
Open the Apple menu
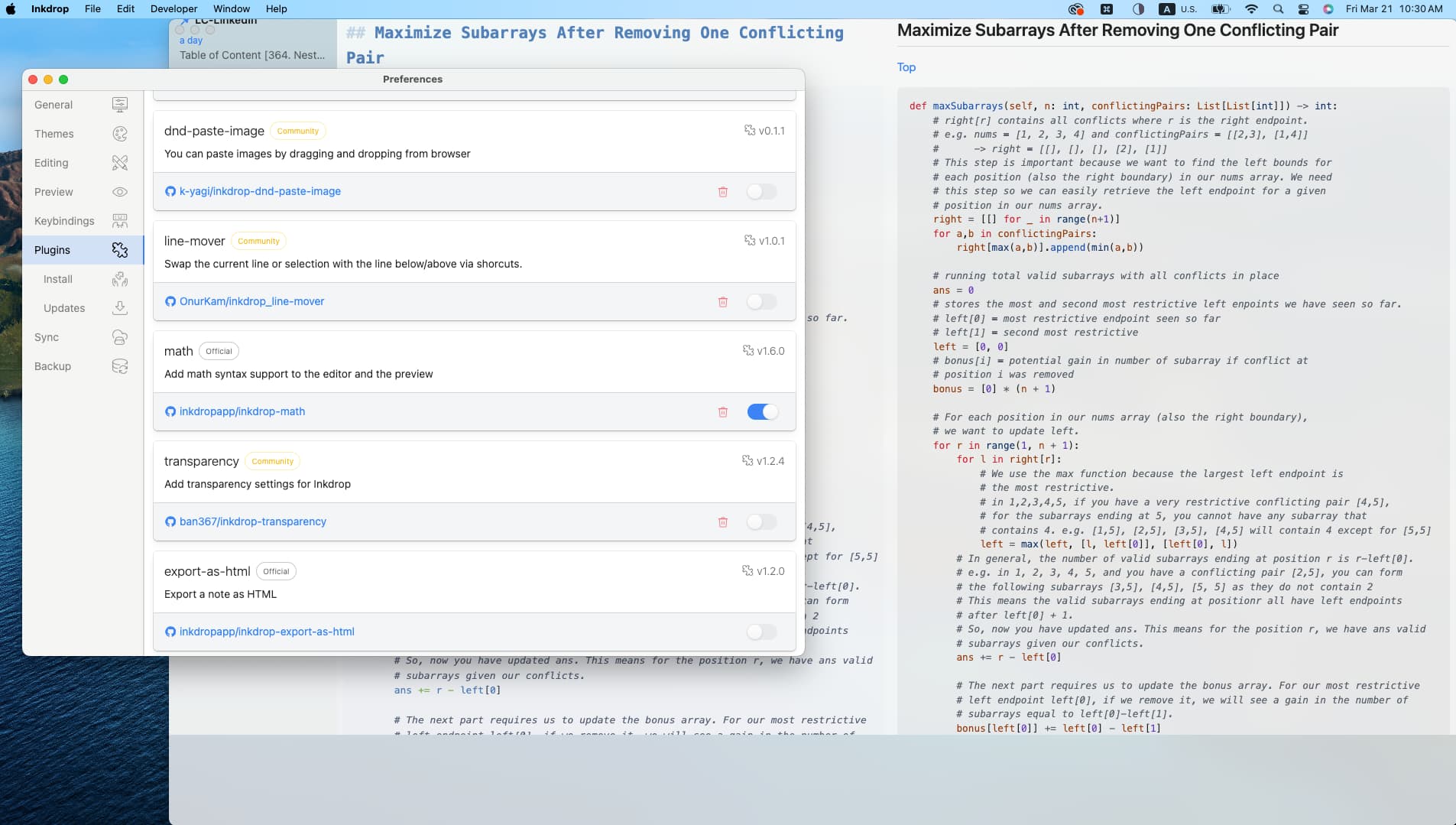pyautogui.click(x=11, y=9)
